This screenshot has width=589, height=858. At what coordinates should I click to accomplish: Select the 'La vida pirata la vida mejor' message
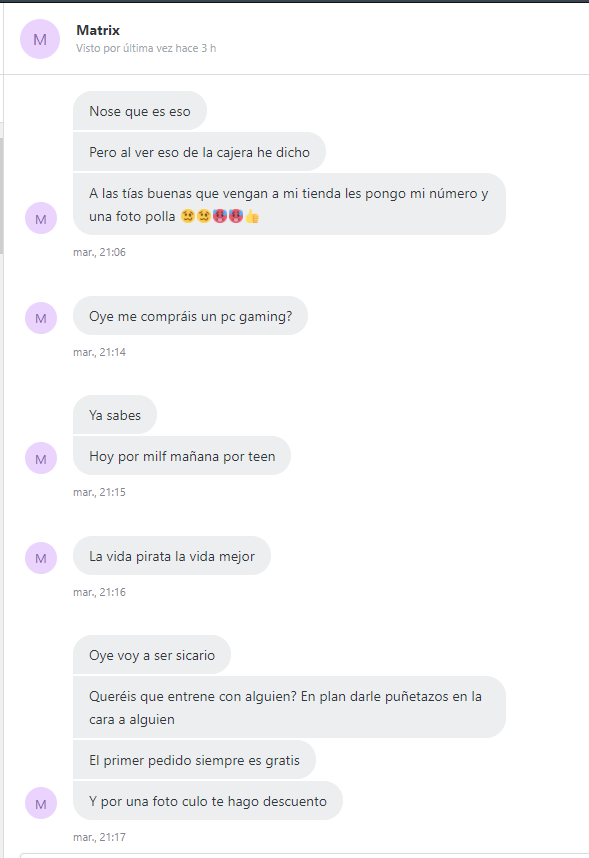click(x=172, y=555)
